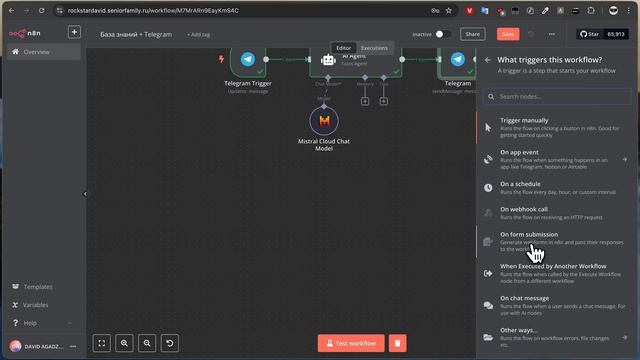Screen dimensions: 640x360
Task: Save the workflow
Action: click(508, 34)
